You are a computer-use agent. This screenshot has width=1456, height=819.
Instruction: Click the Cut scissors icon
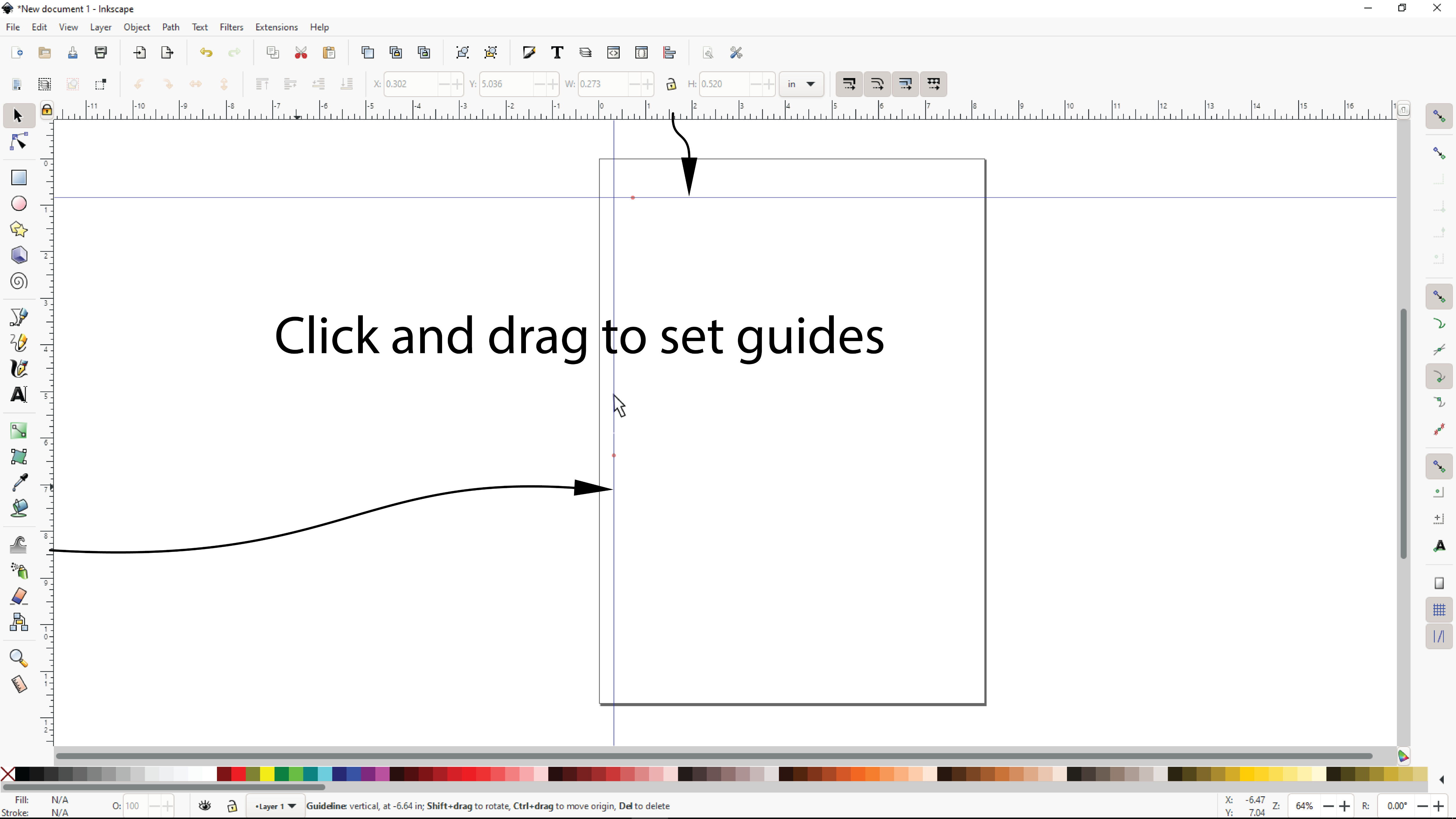[x=301, y=53]
